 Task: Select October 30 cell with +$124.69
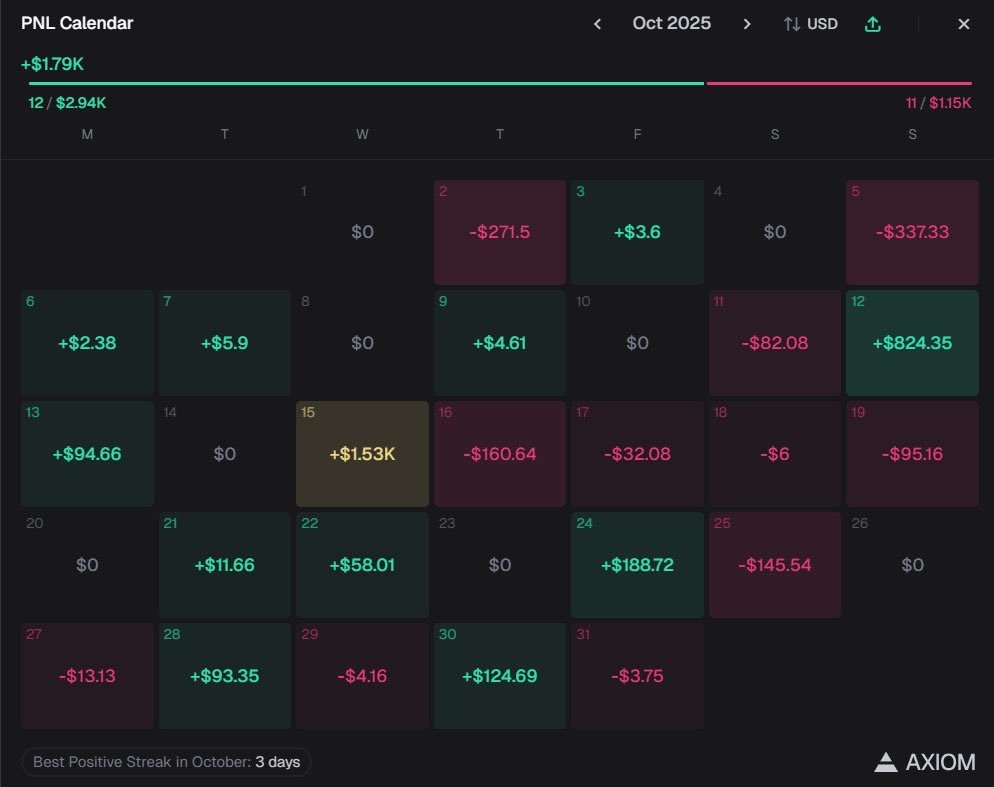[x=500, y=676]
